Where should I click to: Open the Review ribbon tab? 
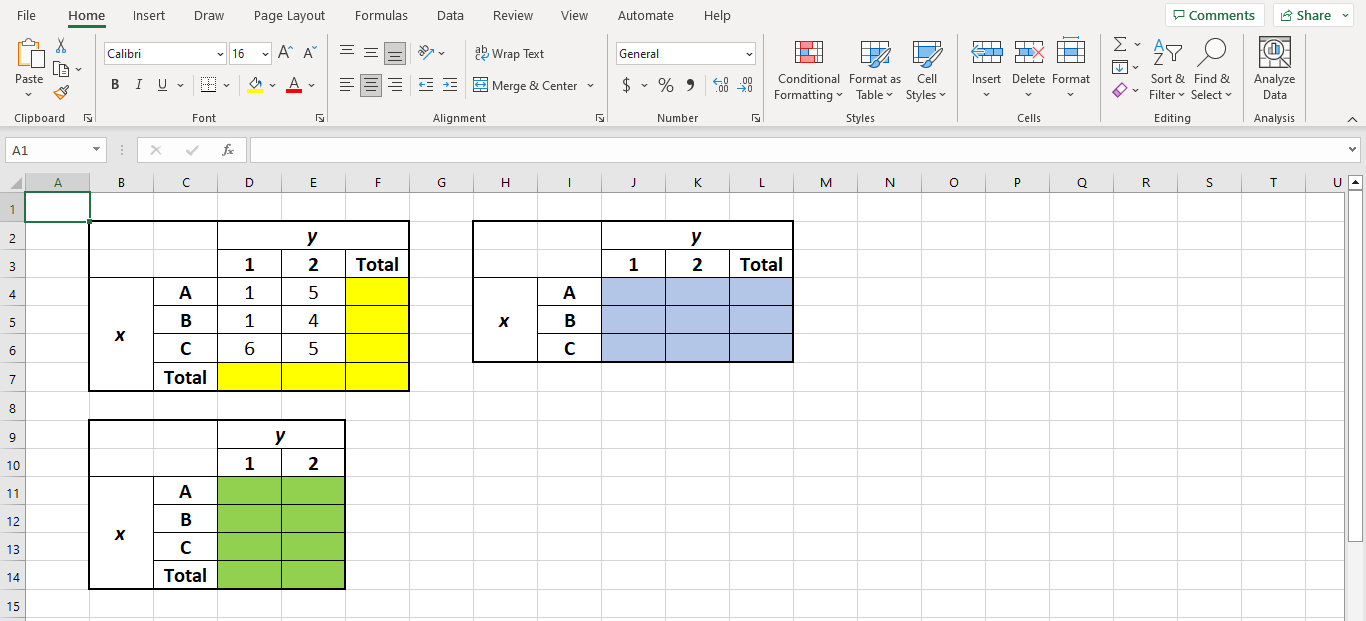tap(513, 15)
